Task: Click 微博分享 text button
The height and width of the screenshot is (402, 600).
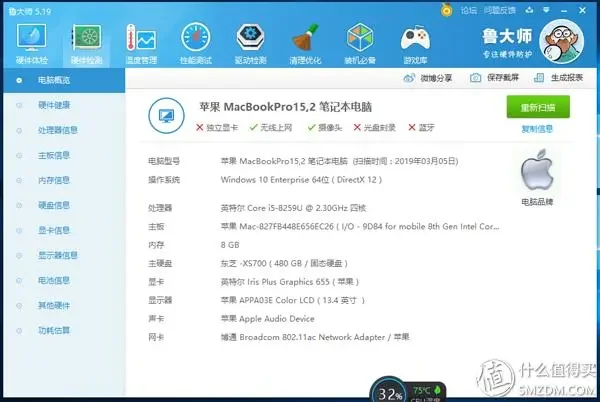Action: [436, 78]
